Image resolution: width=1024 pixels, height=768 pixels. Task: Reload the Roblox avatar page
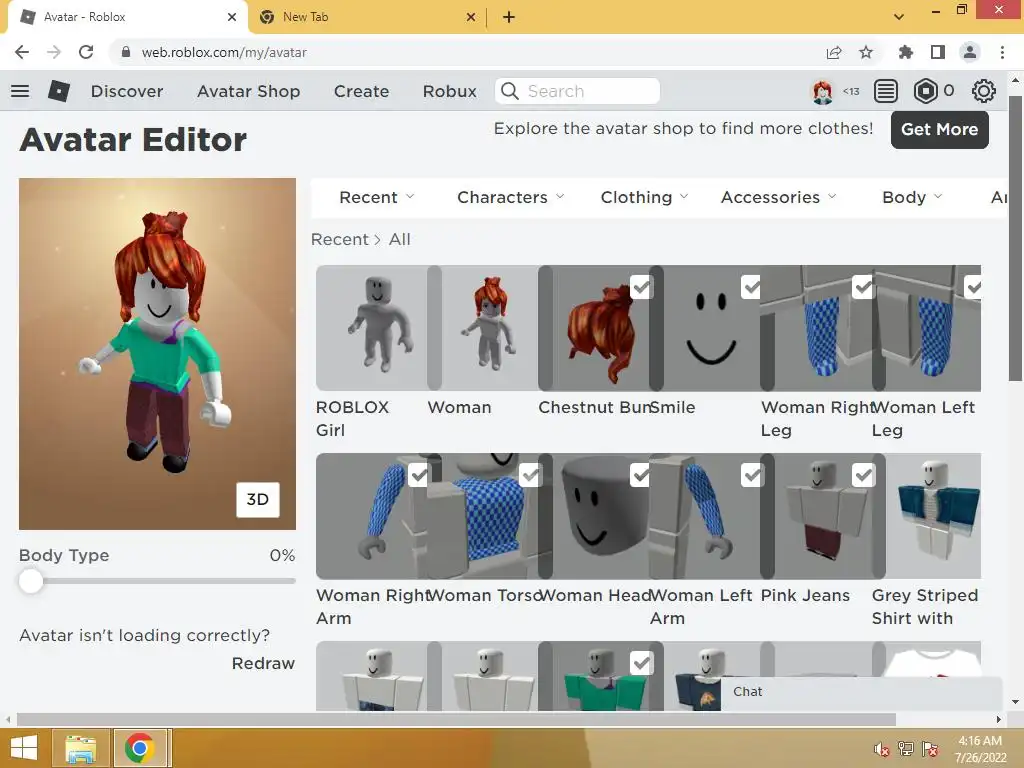point(86,52)
